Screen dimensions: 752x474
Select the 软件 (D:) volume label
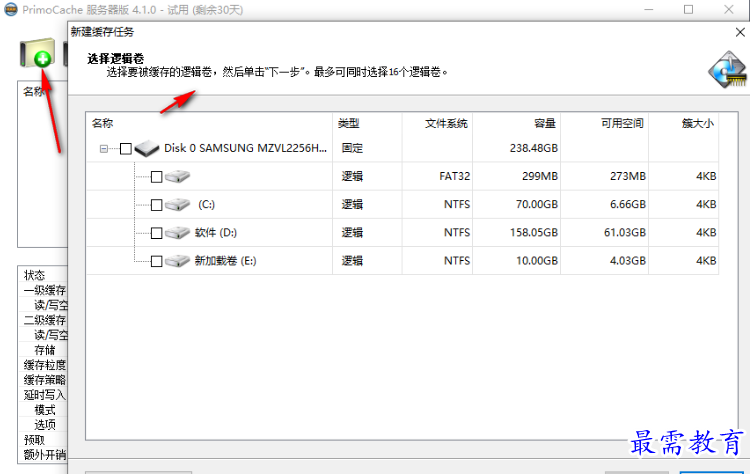tap(215, 233)
